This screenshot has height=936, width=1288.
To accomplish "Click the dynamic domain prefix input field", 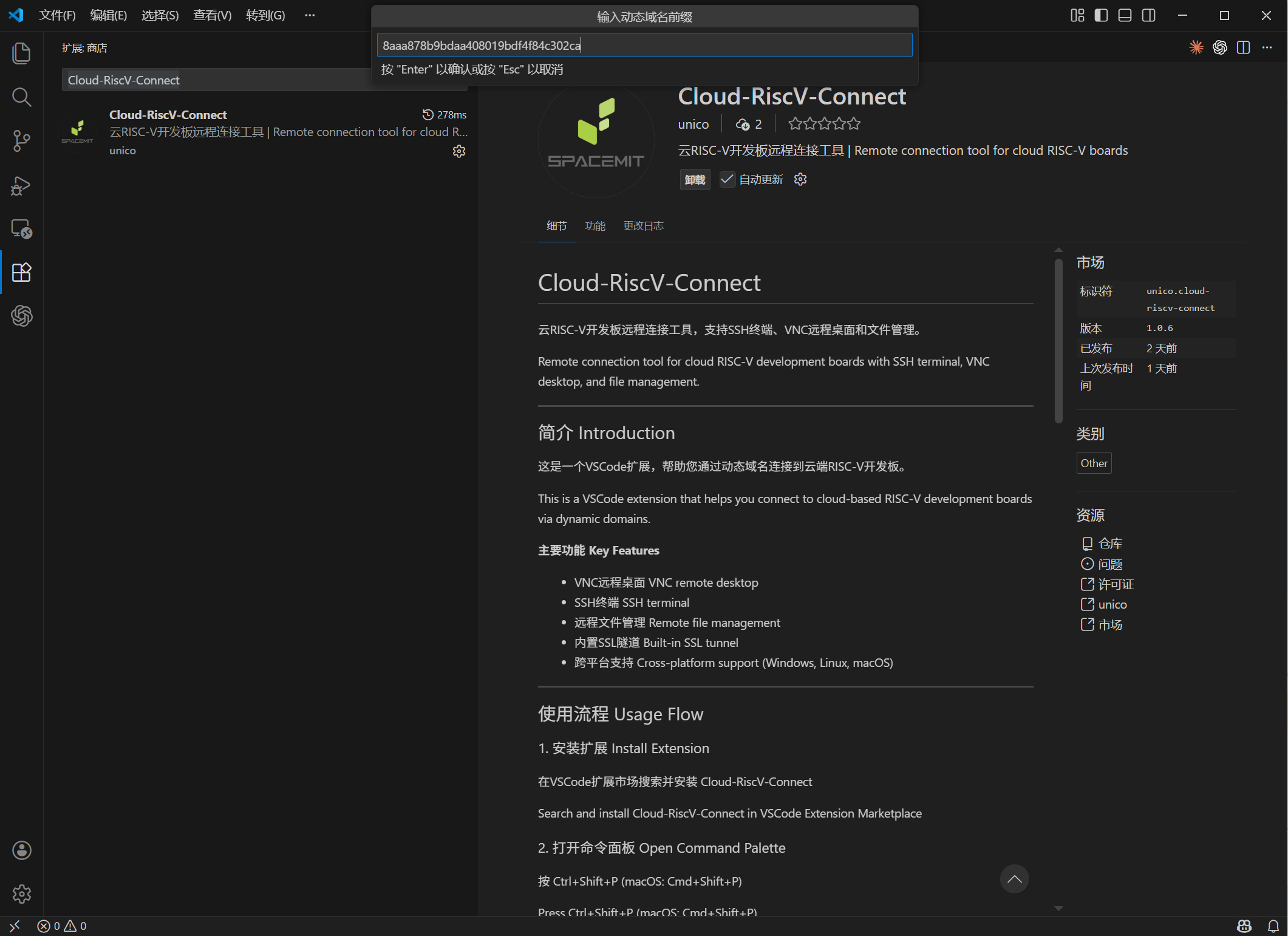I will [644, 46].
